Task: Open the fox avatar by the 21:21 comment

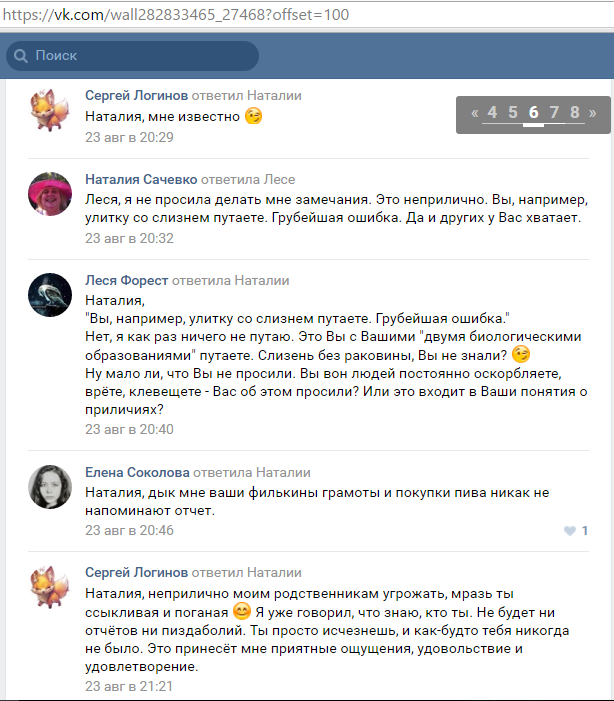Action: (x=50, y=587)
